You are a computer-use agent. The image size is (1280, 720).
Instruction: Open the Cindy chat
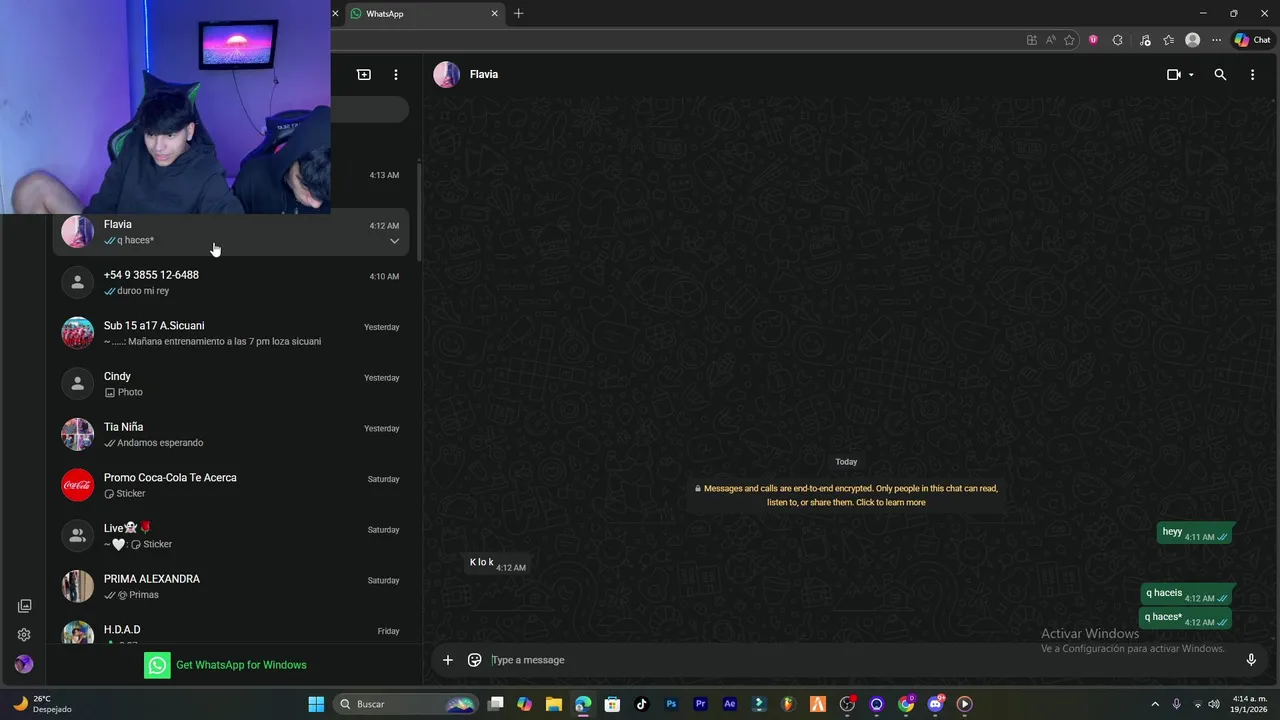click(x=231, y=384)
